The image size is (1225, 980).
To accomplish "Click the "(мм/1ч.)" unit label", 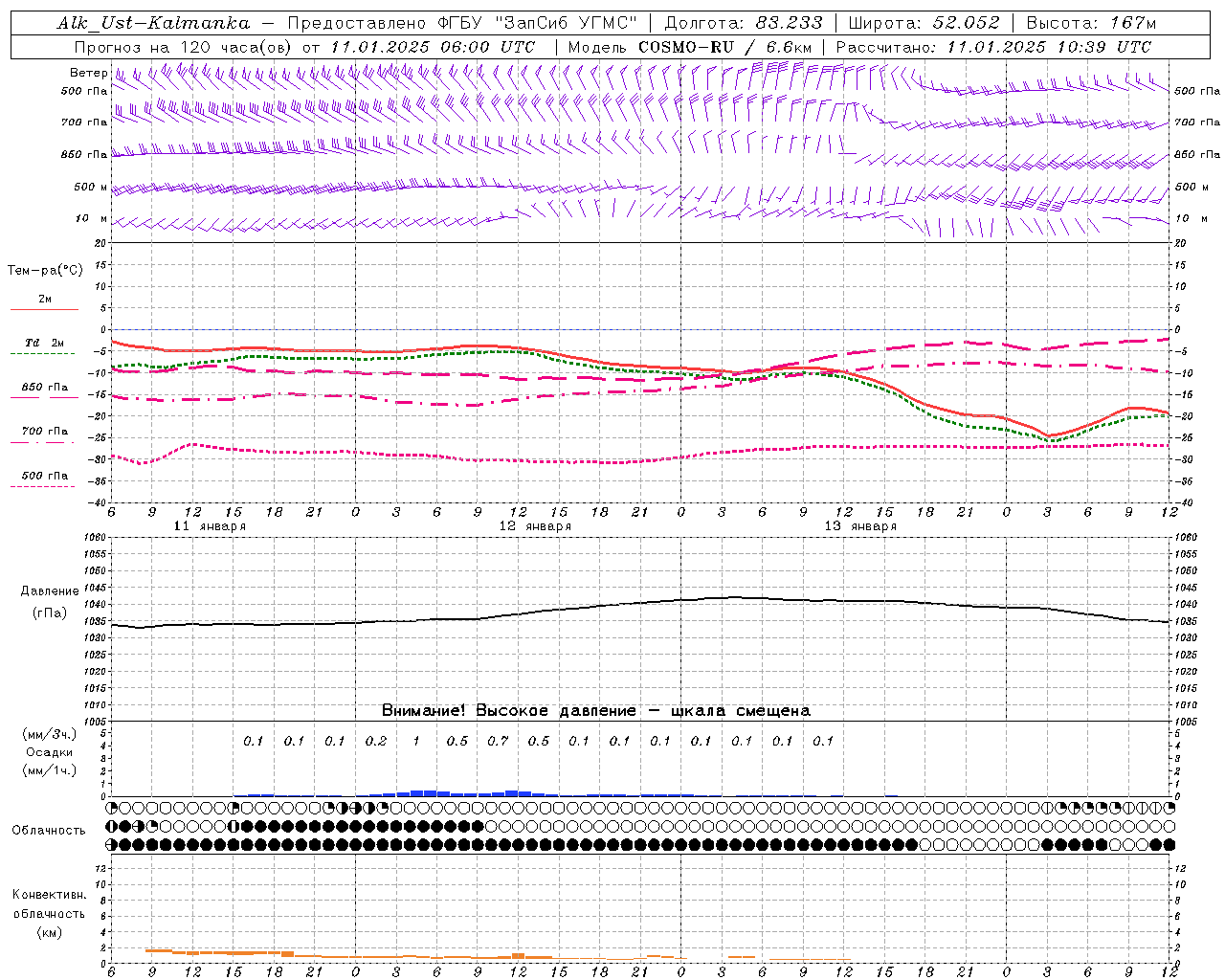I will point(50,770).
